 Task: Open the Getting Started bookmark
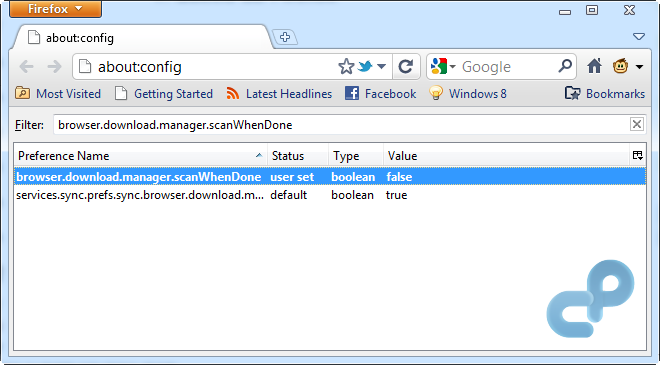[x=164, y=93]
